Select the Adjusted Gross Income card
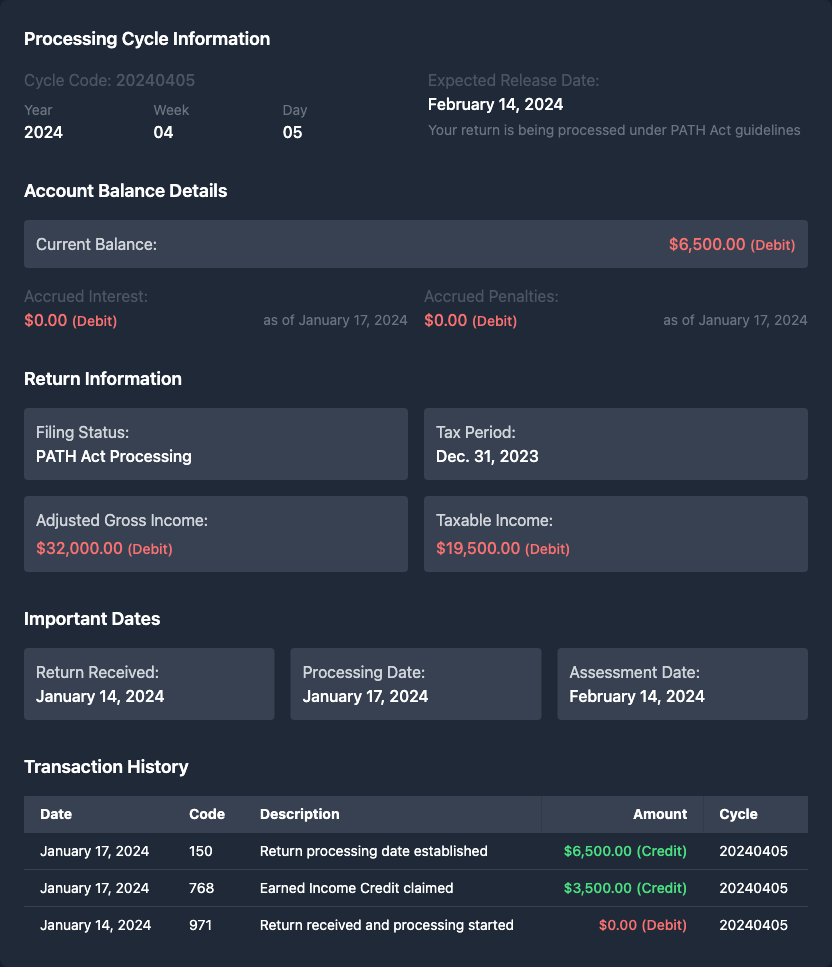The width and height of the screenshot is (832, 967). click(x=216, y=534)
